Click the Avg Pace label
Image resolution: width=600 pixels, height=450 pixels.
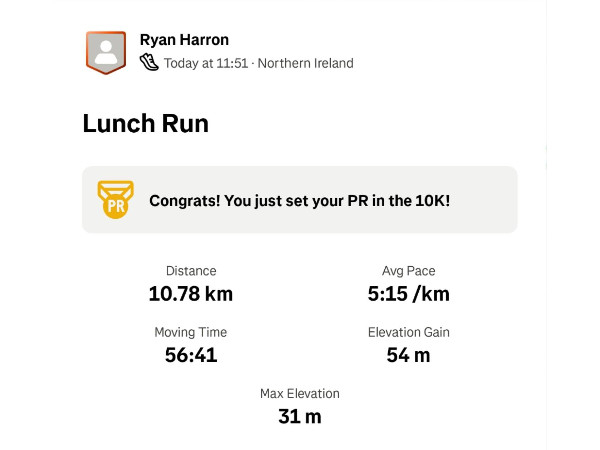(x=408, y=271)
